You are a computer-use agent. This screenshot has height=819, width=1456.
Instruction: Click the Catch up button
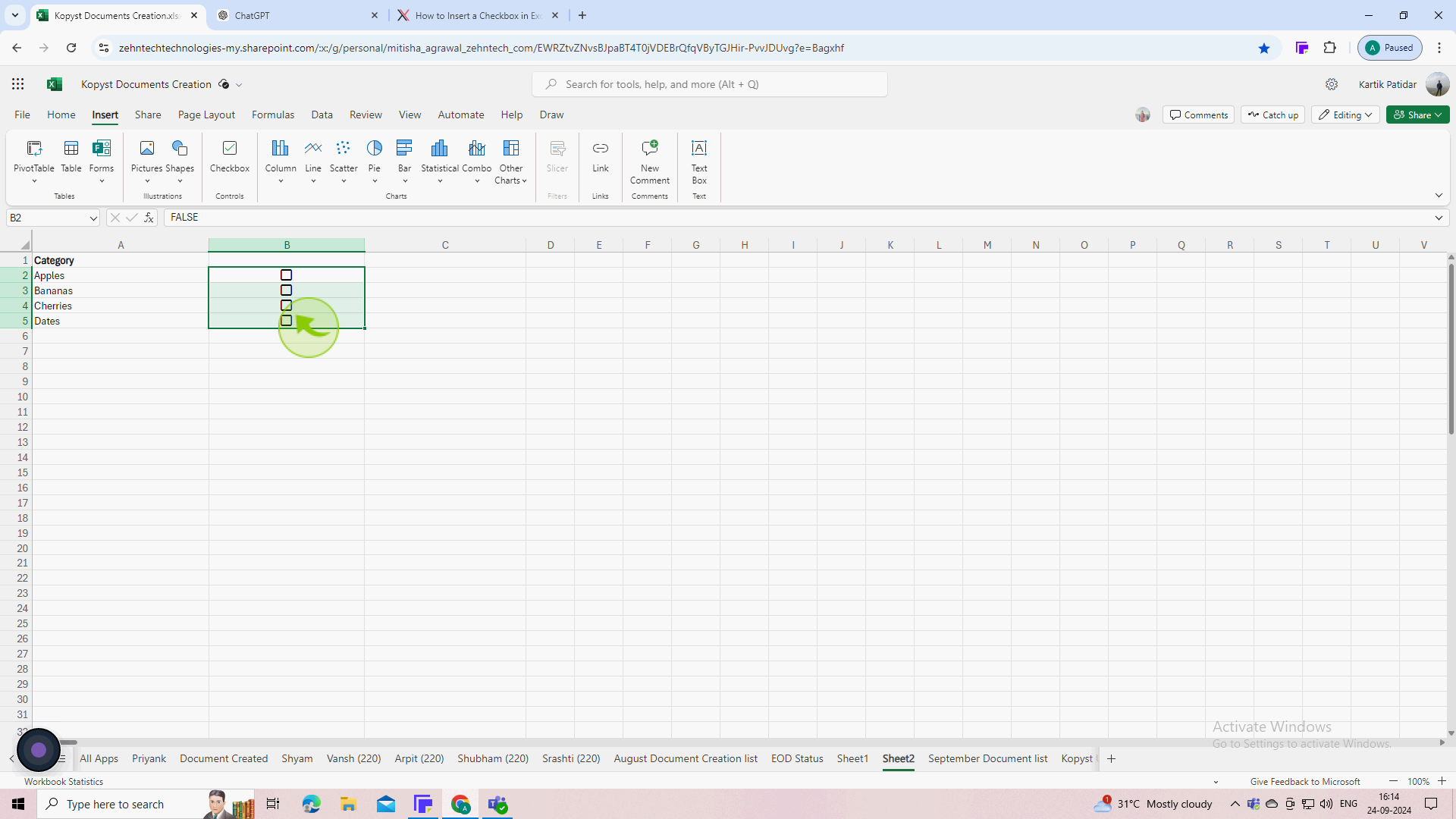[x=1273, y=115]
